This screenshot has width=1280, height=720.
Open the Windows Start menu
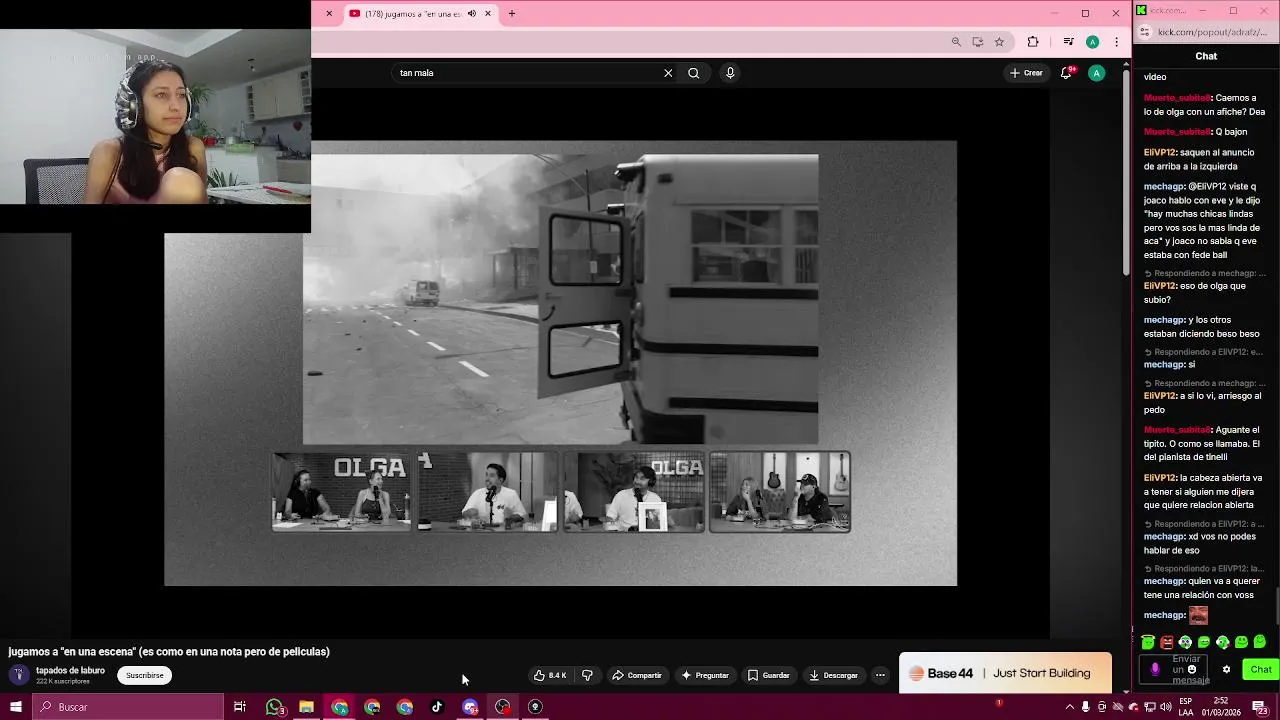[16, 707]
